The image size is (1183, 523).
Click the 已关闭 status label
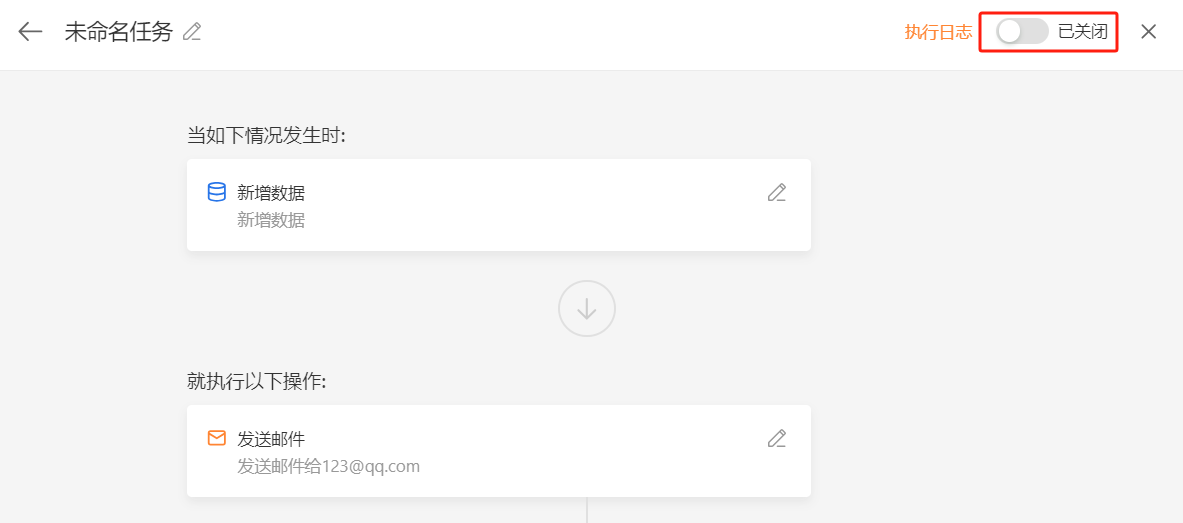tap(1083, 32)
